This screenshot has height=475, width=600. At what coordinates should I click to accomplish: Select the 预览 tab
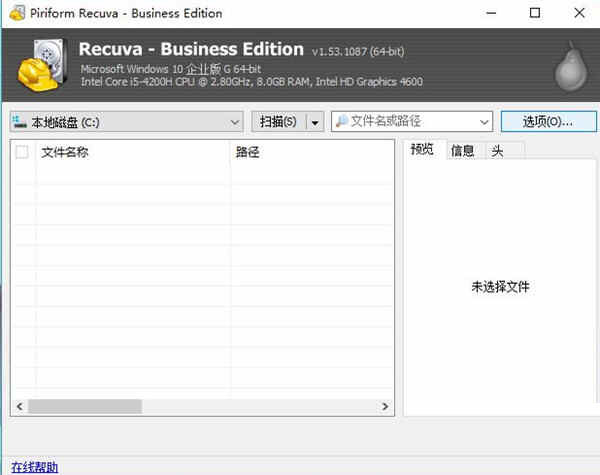pos(423,150)
